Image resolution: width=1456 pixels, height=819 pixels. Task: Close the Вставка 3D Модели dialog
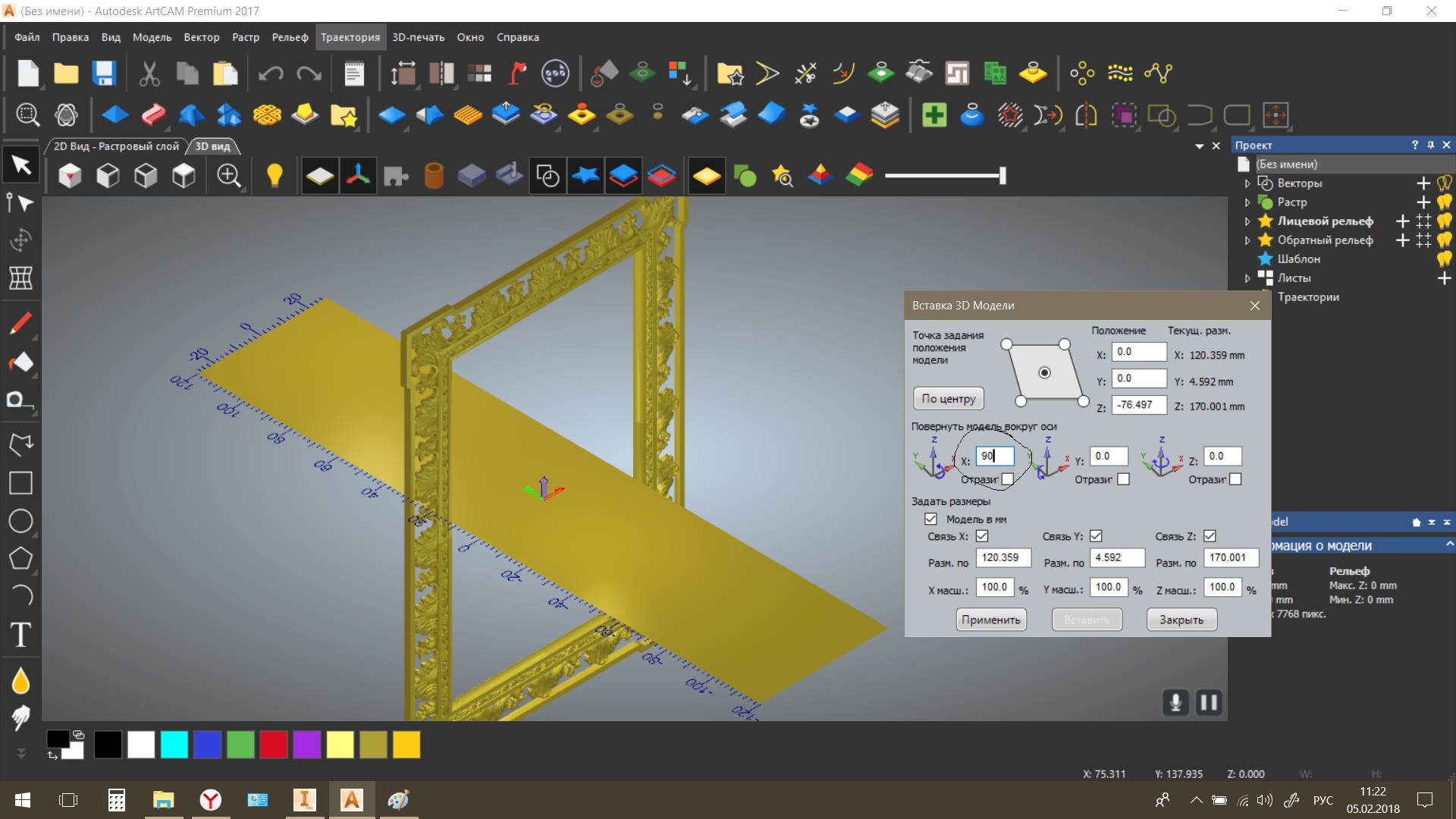coord(1255,306)
